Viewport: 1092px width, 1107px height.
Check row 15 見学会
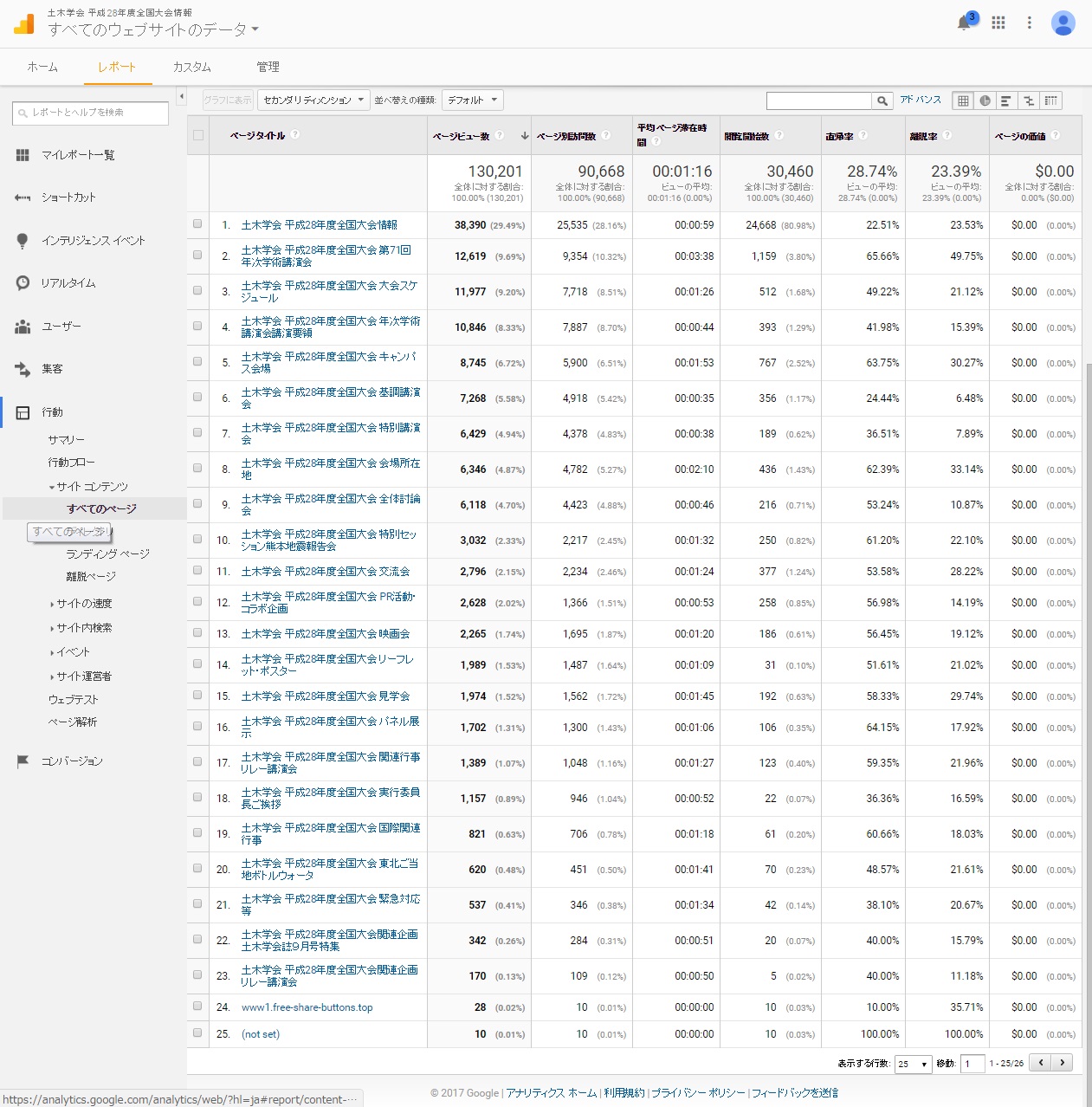(197, 695)
